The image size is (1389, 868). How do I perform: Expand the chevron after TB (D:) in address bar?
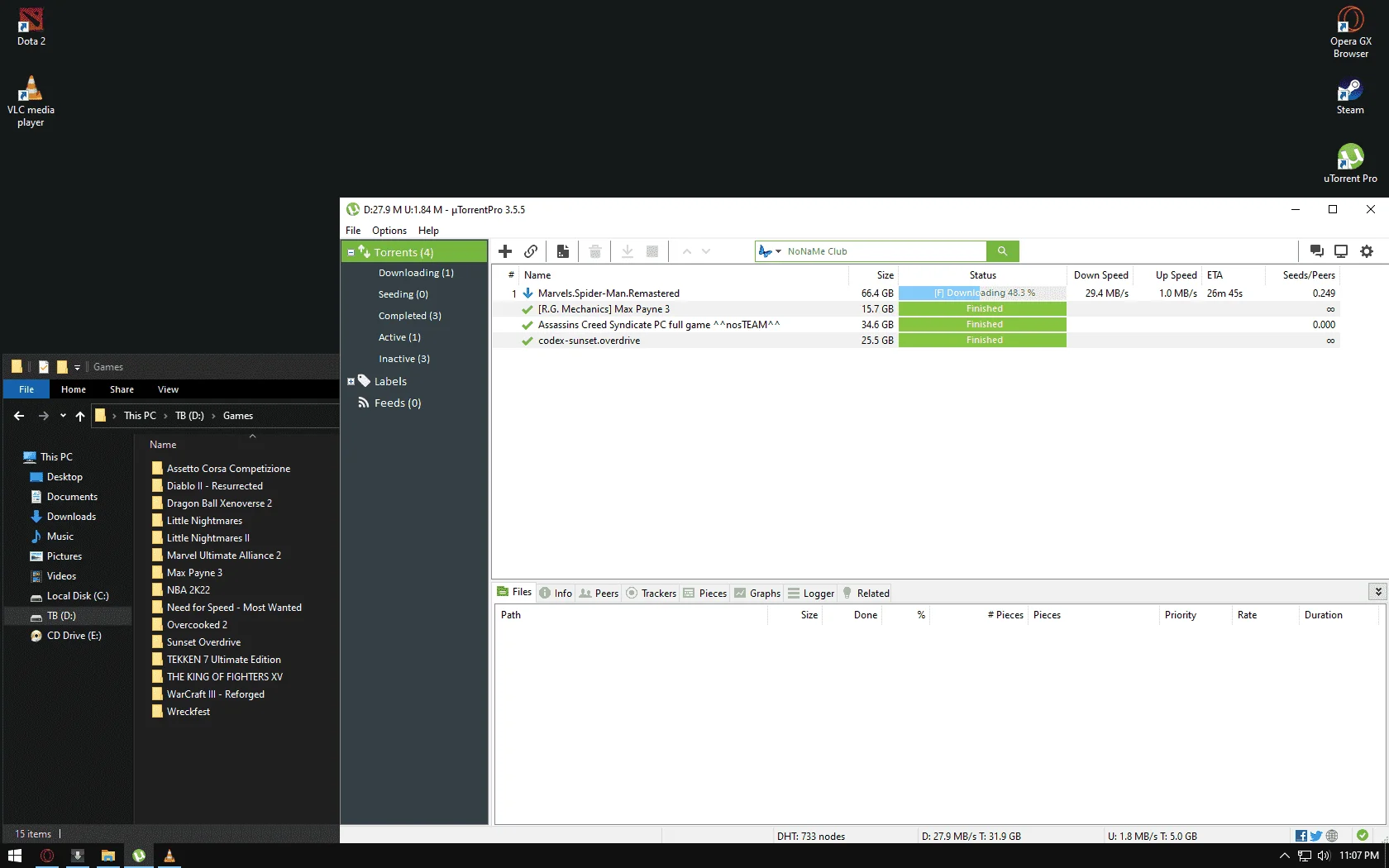pyautogui.click(x=213, y=416)
